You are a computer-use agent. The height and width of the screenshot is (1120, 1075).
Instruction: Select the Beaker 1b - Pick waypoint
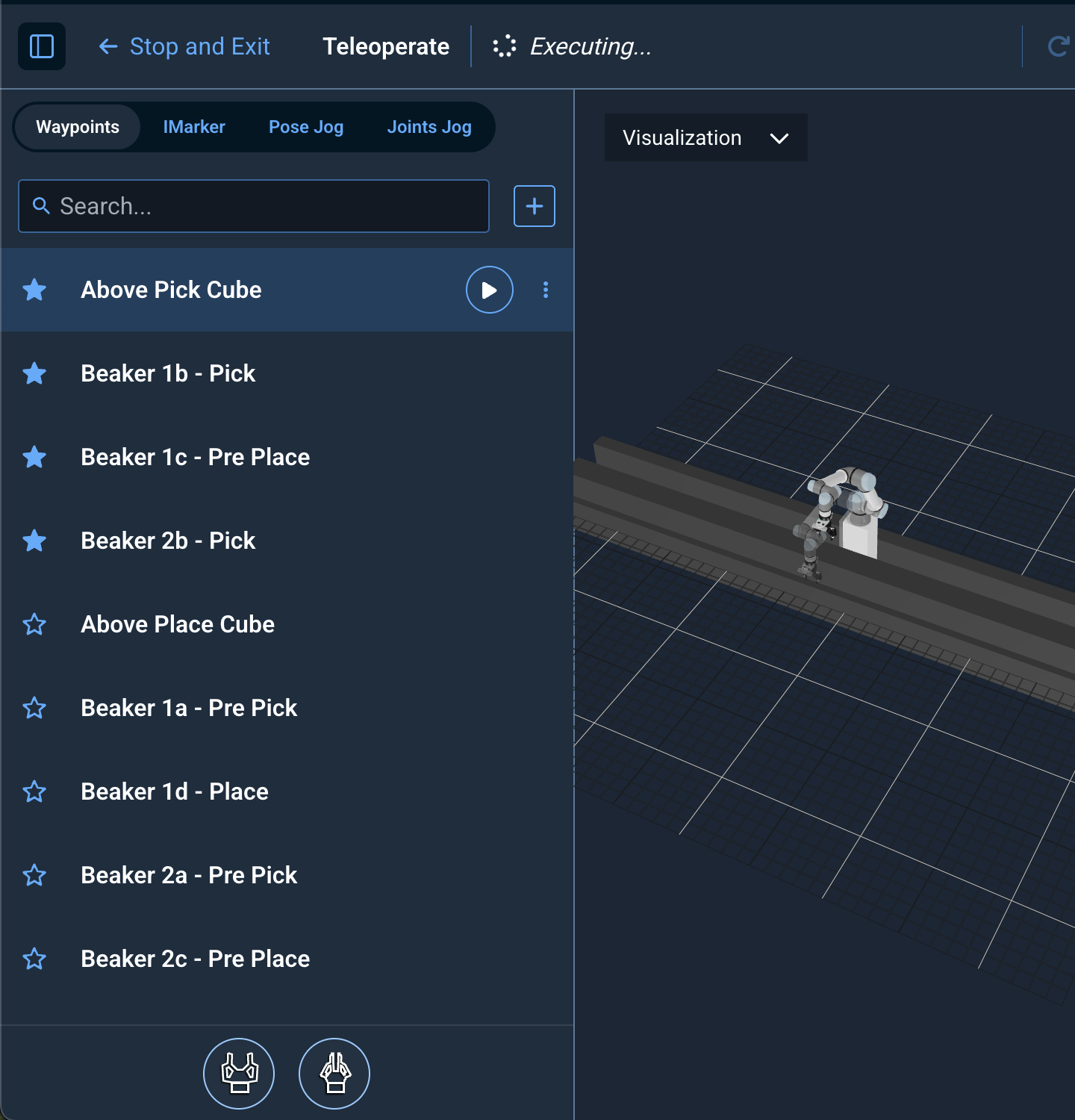point(287,373)
